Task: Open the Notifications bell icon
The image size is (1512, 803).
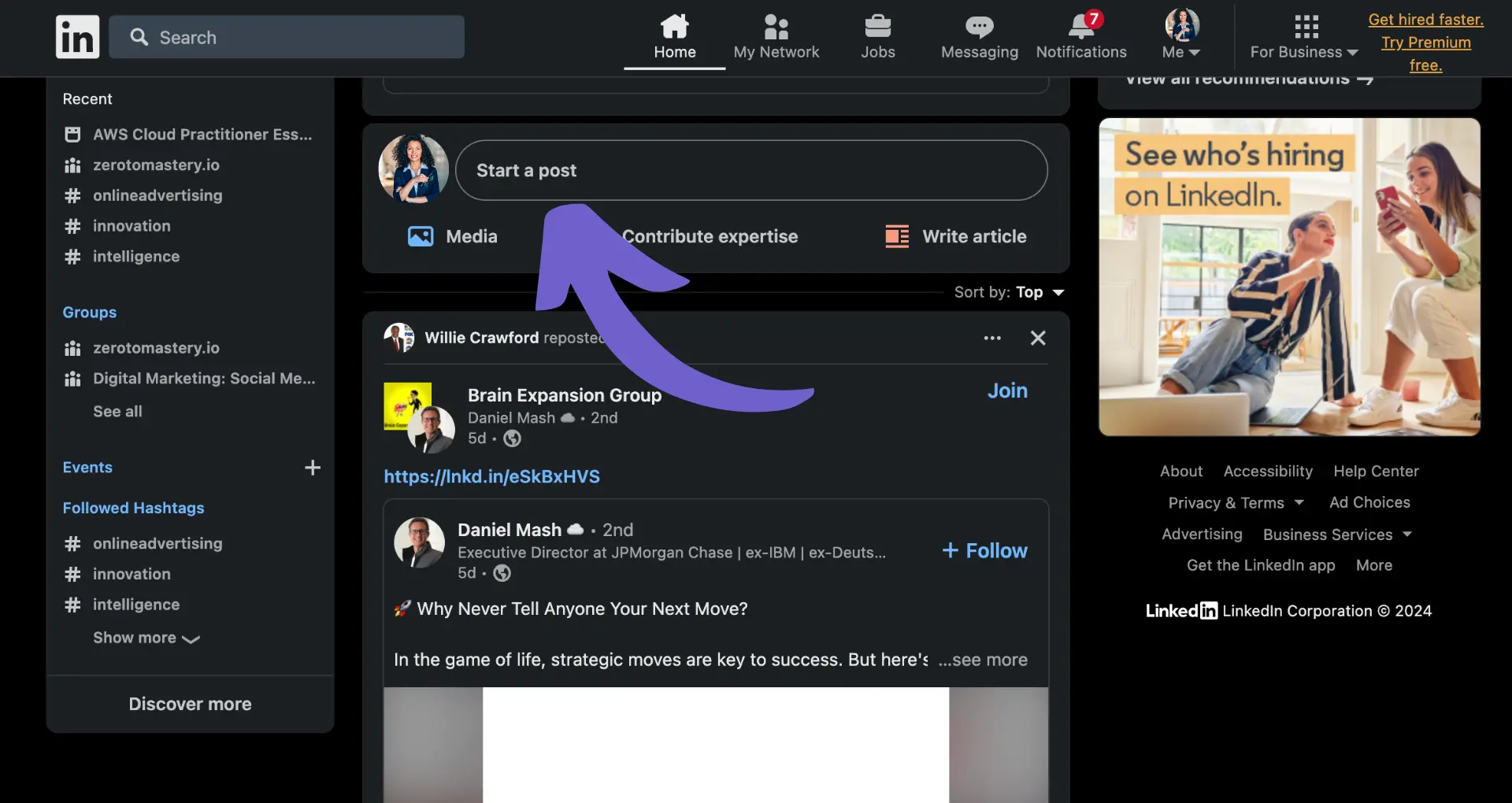Action: click(x=1081, y=27)
